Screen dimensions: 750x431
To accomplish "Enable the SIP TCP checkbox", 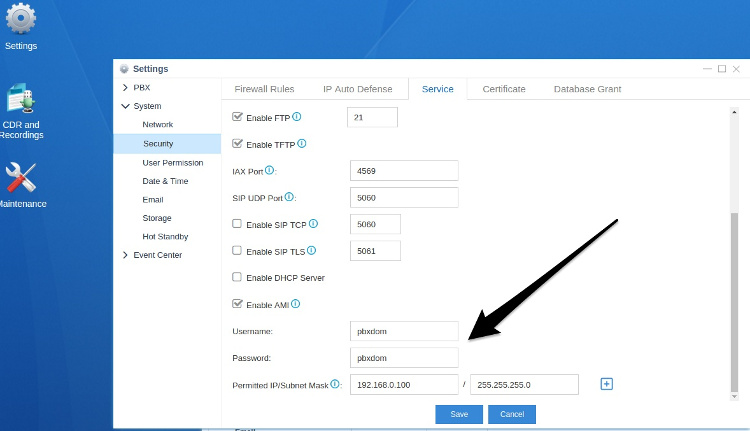I will pos(237,224).
